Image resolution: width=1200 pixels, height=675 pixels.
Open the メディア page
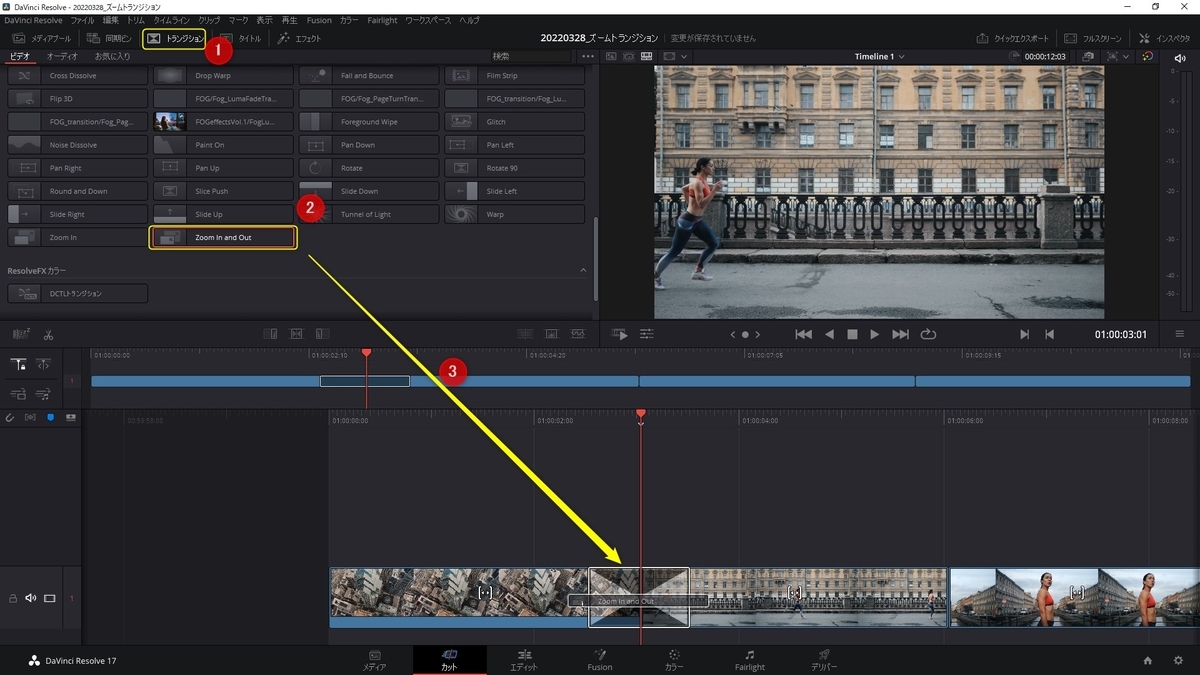pos(375,660)
